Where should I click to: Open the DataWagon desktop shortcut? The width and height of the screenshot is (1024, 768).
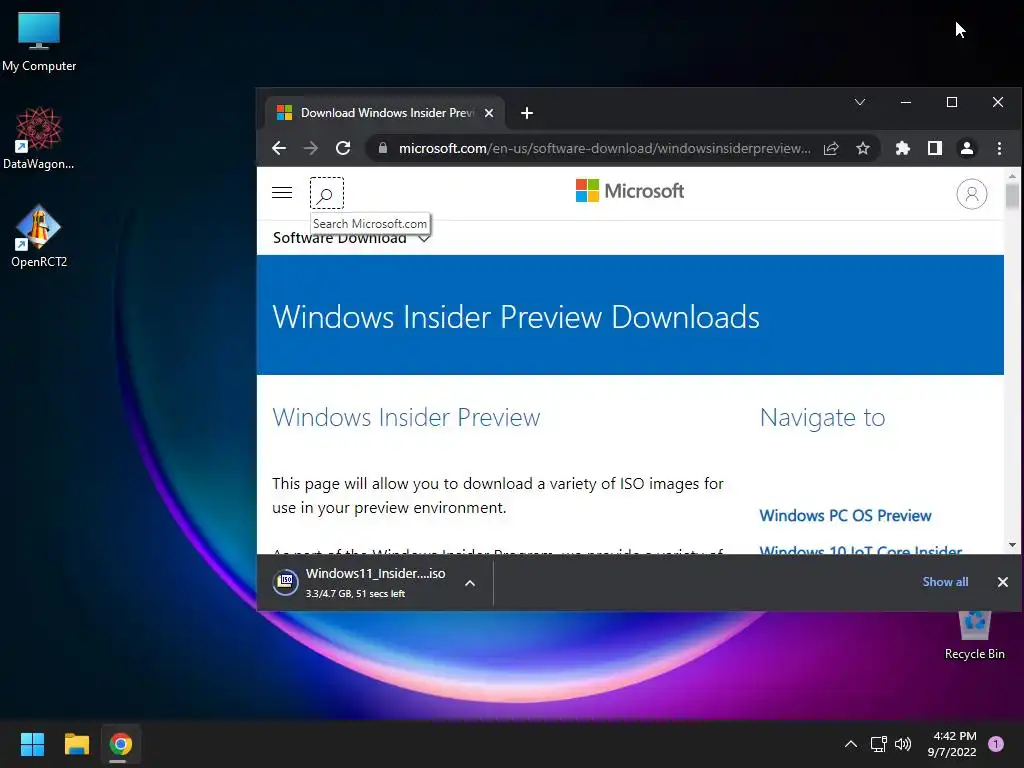39,138
